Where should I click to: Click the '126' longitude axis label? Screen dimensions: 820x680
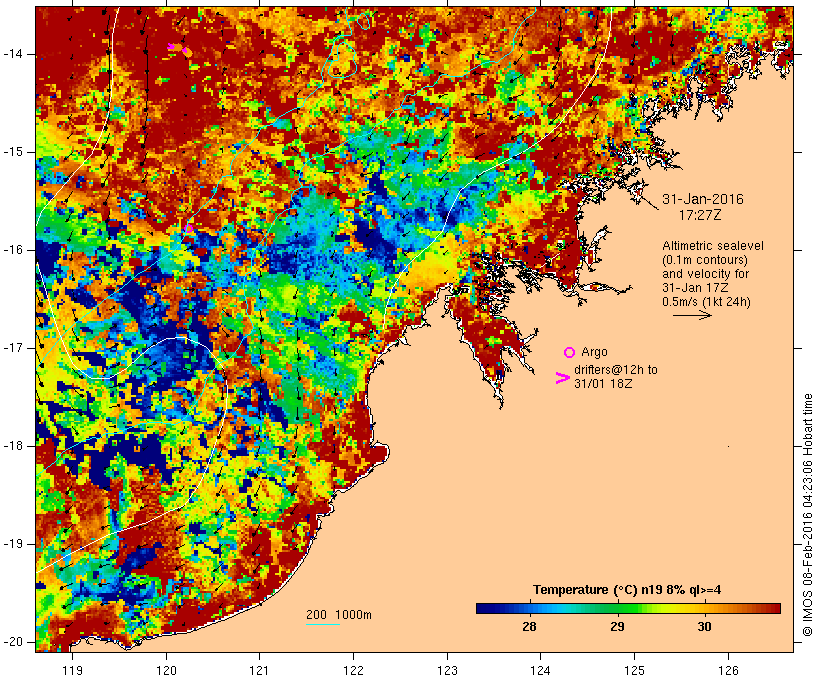point(728,670)
